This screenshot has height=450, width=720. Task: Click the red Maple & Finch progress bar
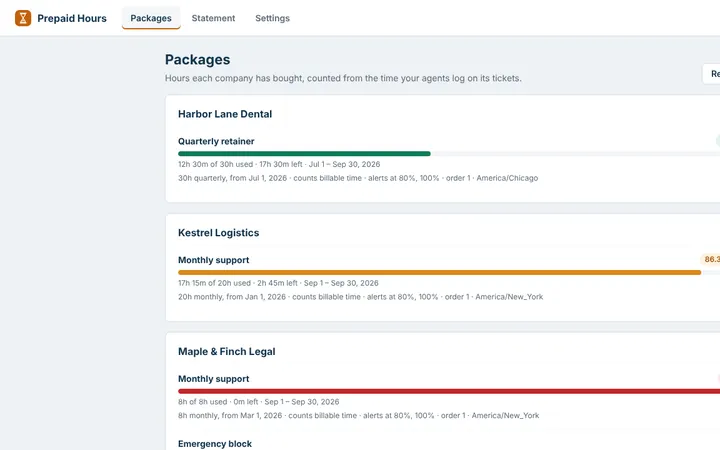coord(449,391)
